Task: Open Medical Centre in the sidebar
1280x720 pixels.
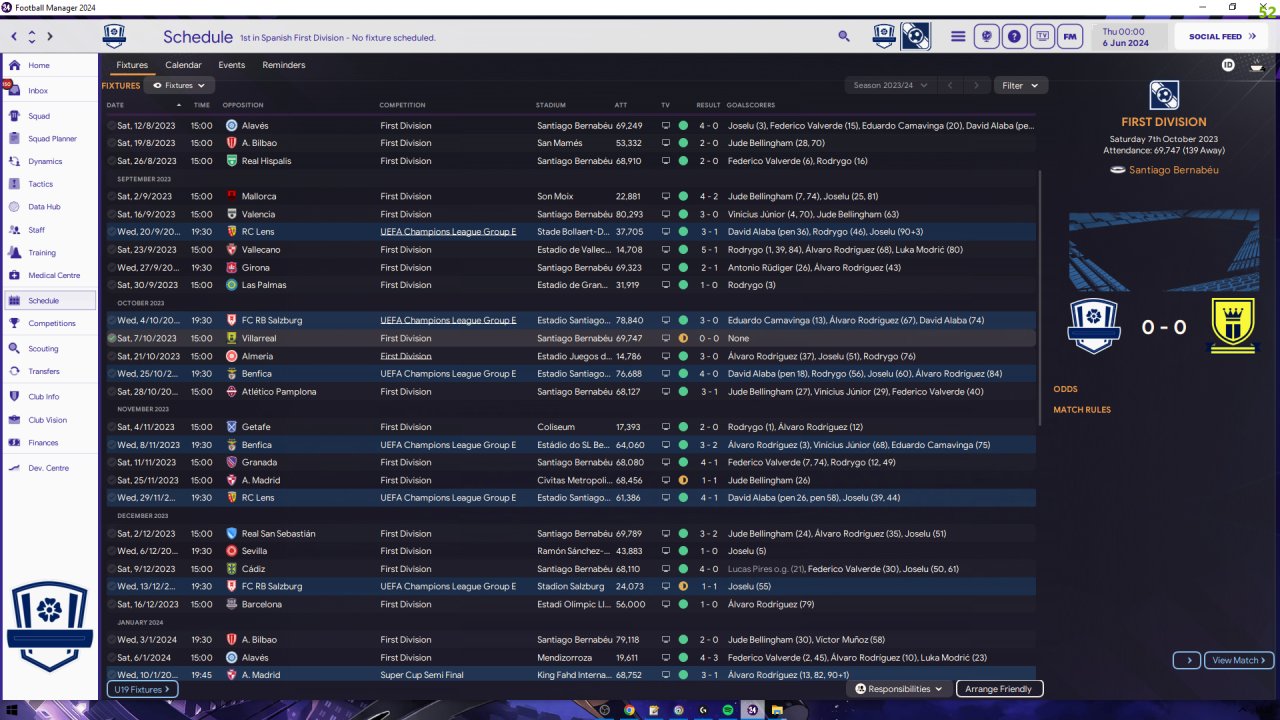Action: [x=50, y=276]
